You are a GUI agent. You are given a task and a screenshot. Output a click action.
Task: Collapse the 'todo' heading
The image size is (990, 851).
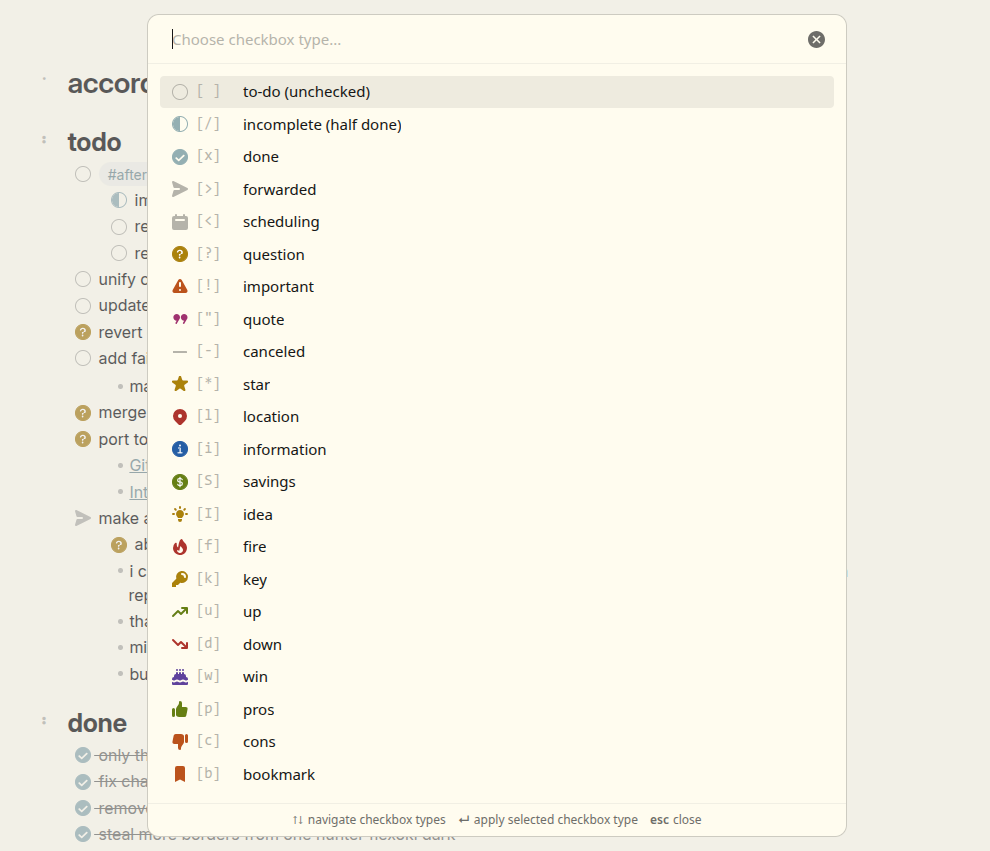pyautogui.click(x=44, y=140)
